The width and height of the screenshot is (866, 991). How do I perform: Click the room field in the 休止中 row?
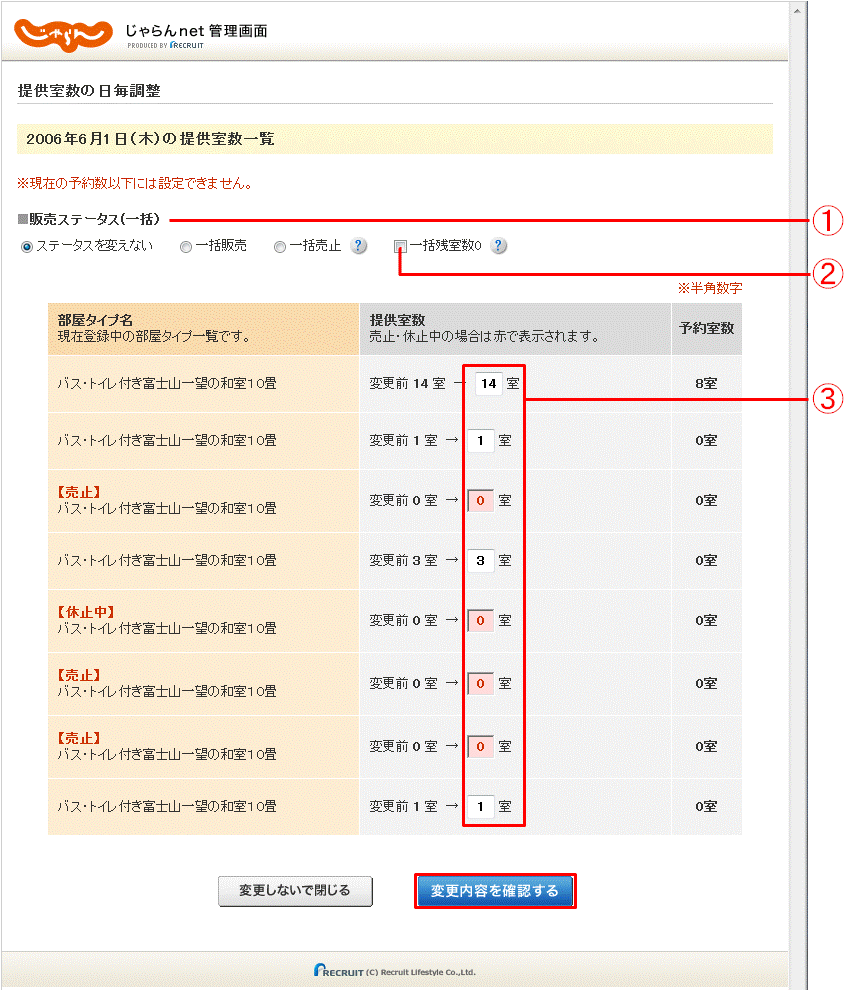point(480,621)
